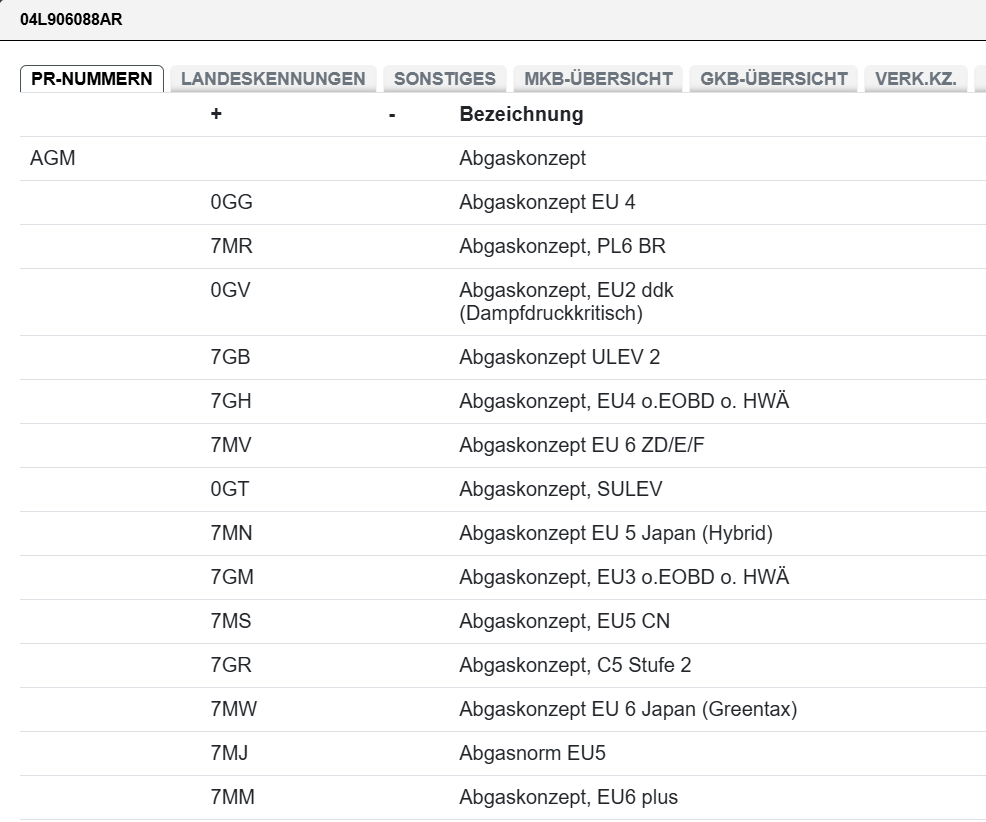Switch to the PR-NUMMERN tab
This screenshot has width=986, height=822.
point(92,79)
